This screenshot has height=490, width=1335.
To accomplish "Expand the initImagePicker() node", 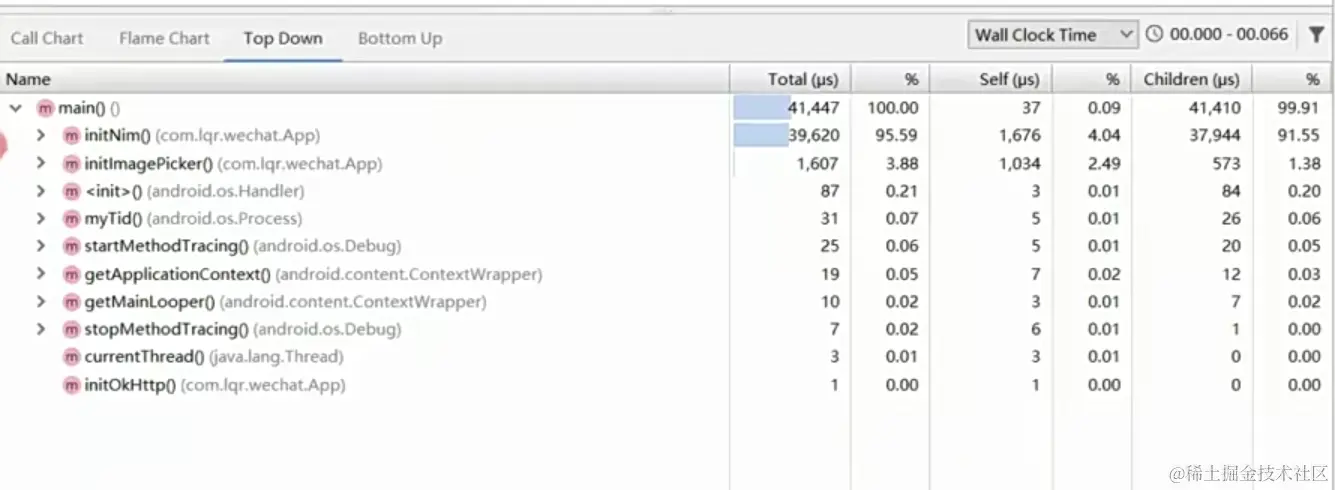I will click(41, 163).
